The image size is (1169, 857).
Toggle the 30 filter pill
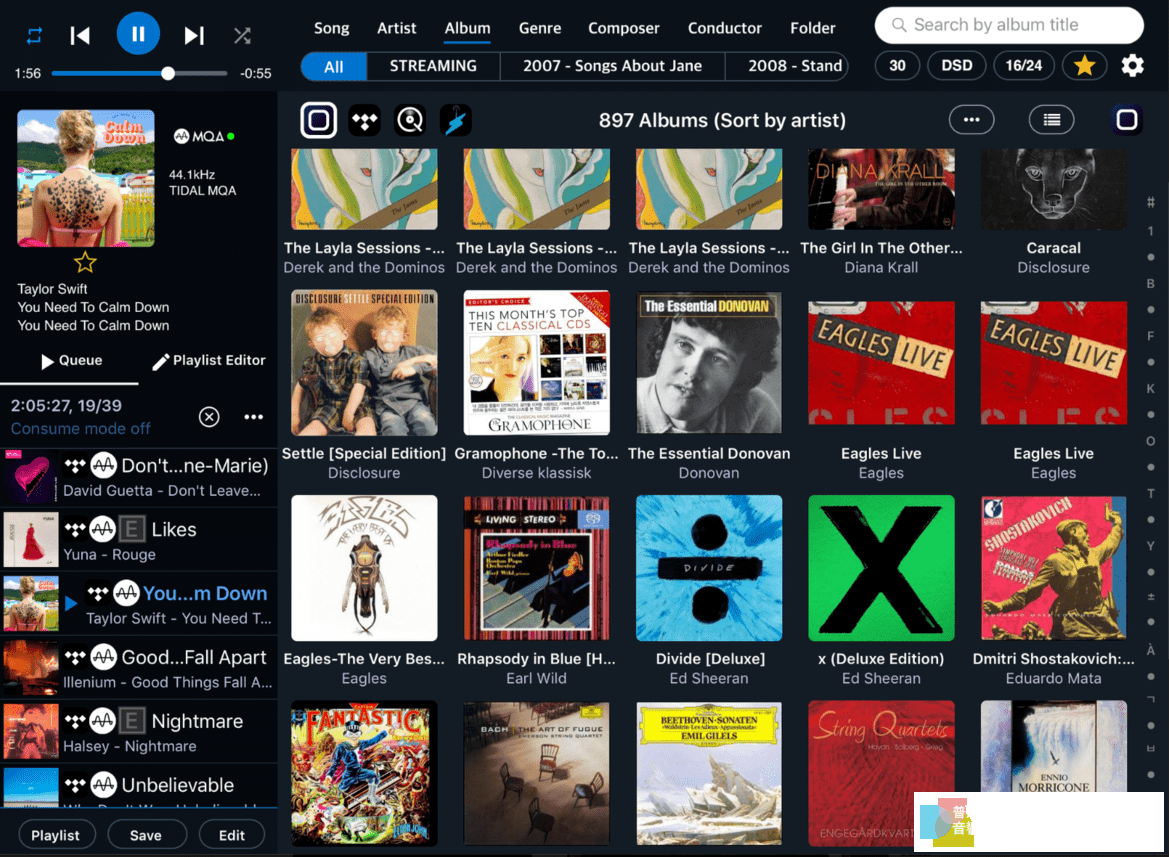coord(897,66)
